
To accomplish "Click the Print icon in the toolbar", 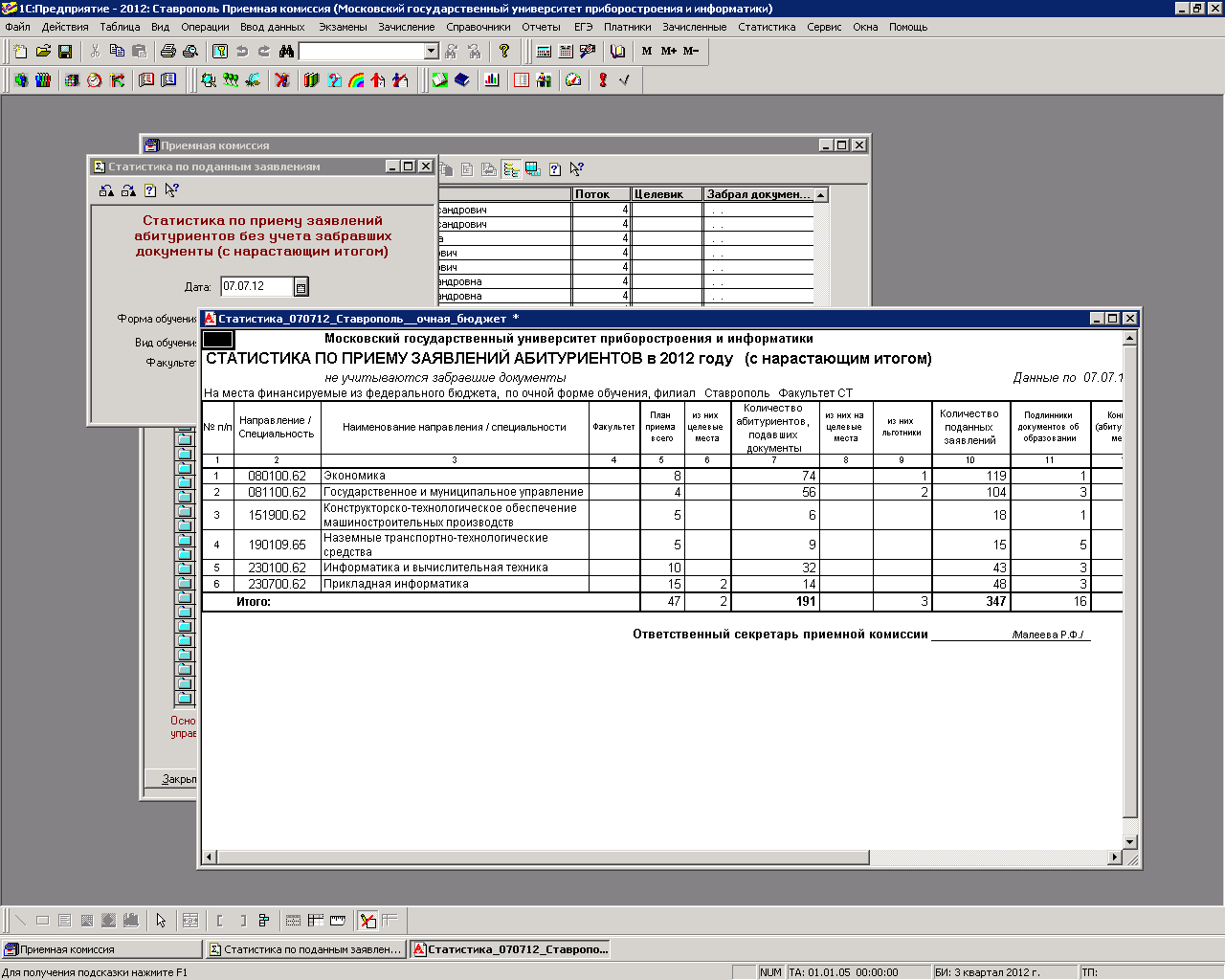I will 168,51.
